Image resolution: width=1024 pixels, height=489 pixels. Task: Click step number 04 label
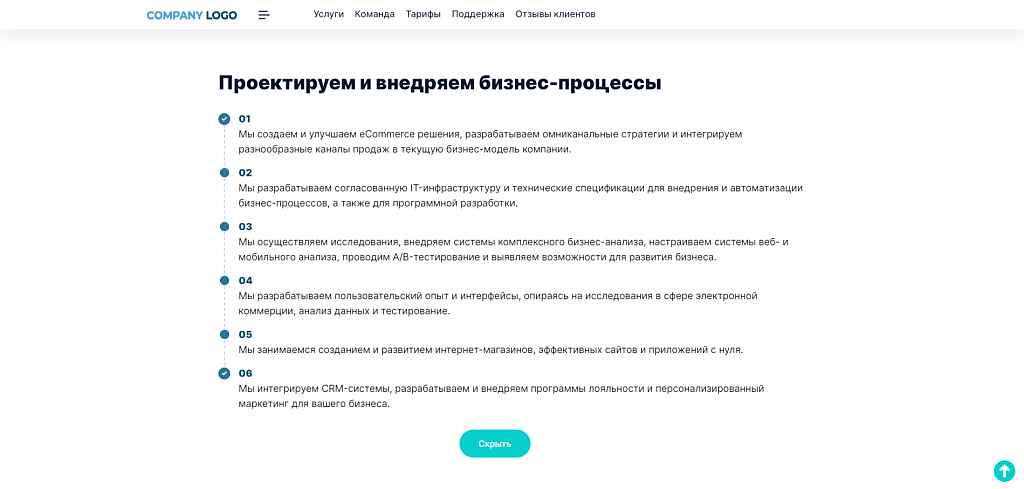tap(245, 281)
